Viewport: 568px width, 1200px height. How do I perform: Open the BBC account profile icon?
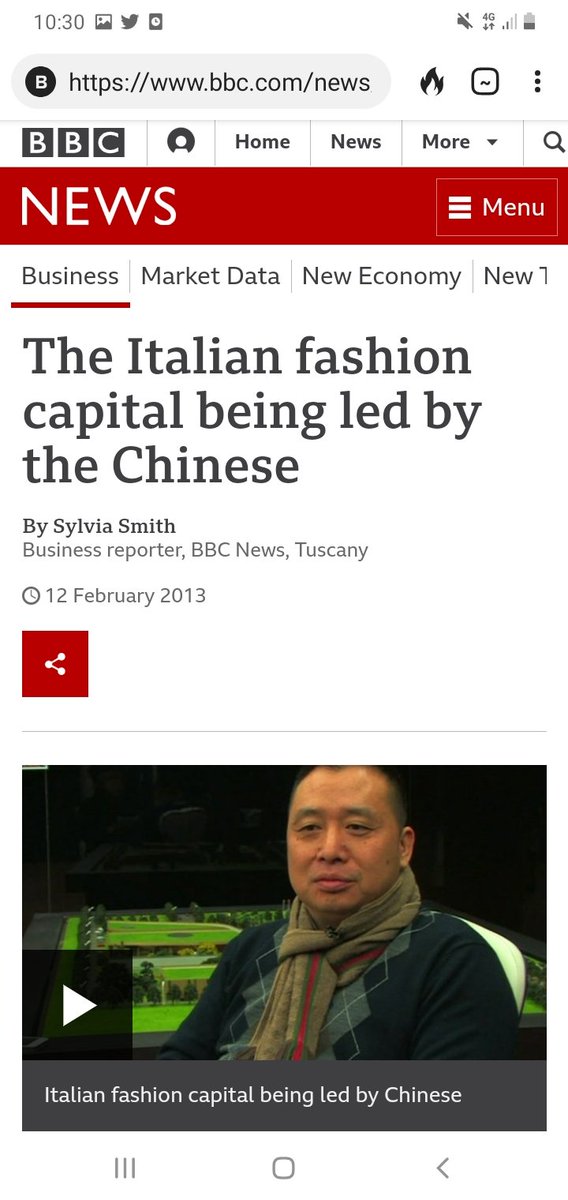(181, 142)
